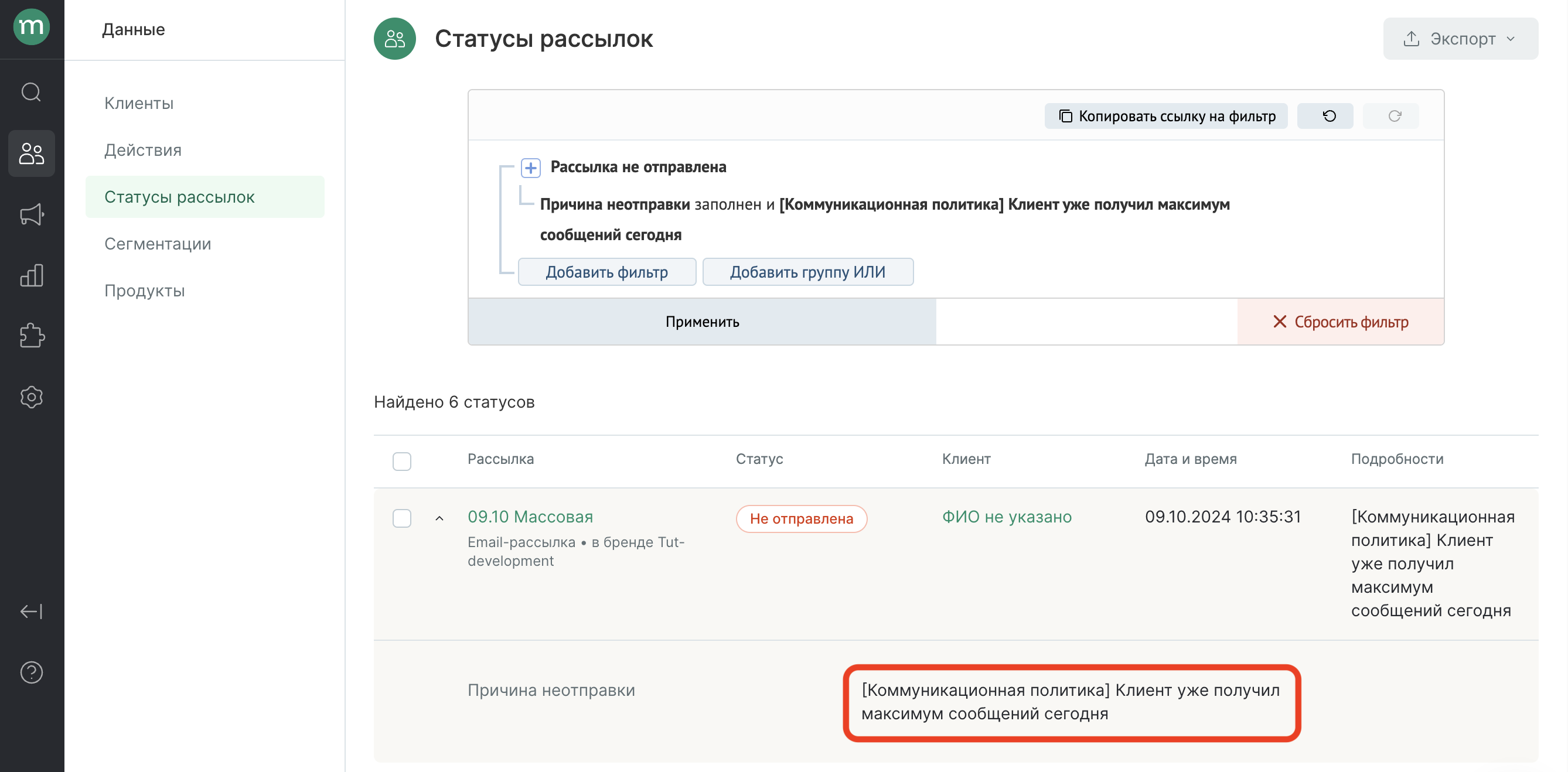Image resolution: width=1568 pixels, height=772 pixels.
Task: Click the Подробности column header
Action: point(1397,459)
